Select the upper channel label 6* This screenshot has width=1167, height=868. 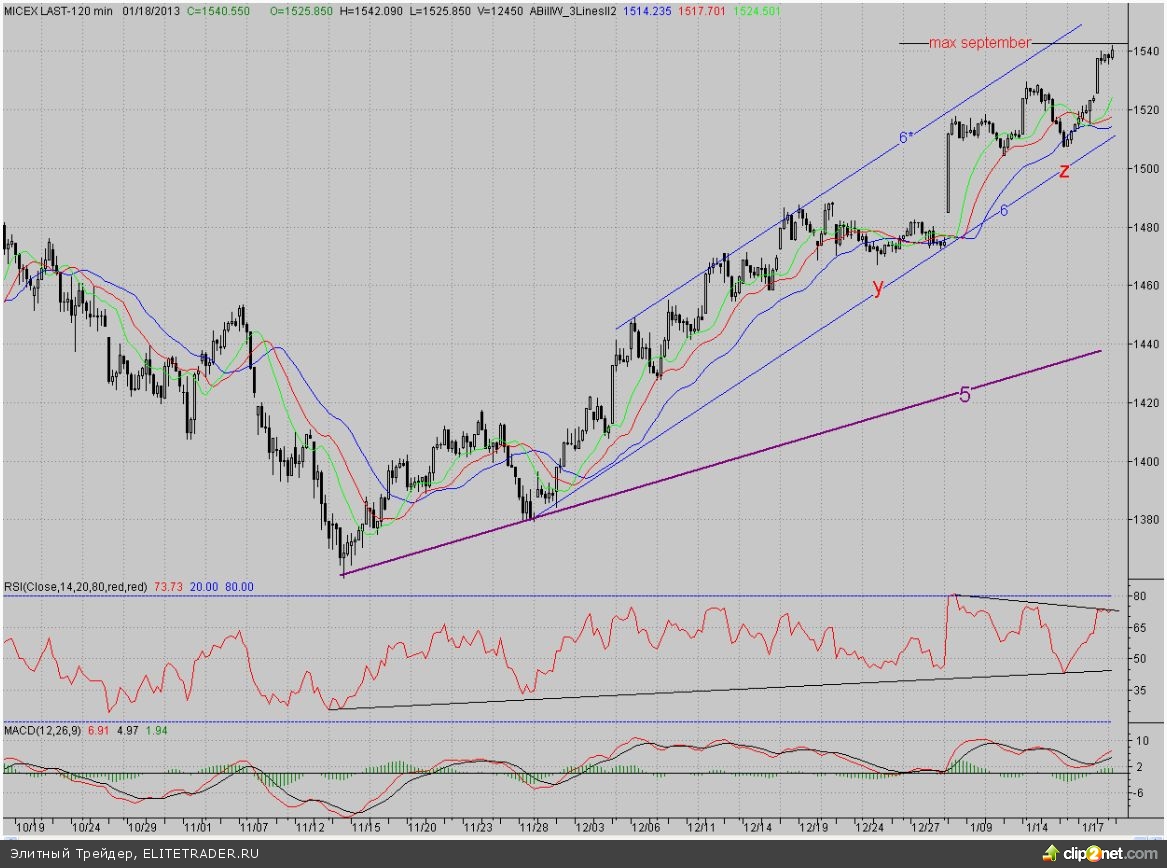[904, 138]
